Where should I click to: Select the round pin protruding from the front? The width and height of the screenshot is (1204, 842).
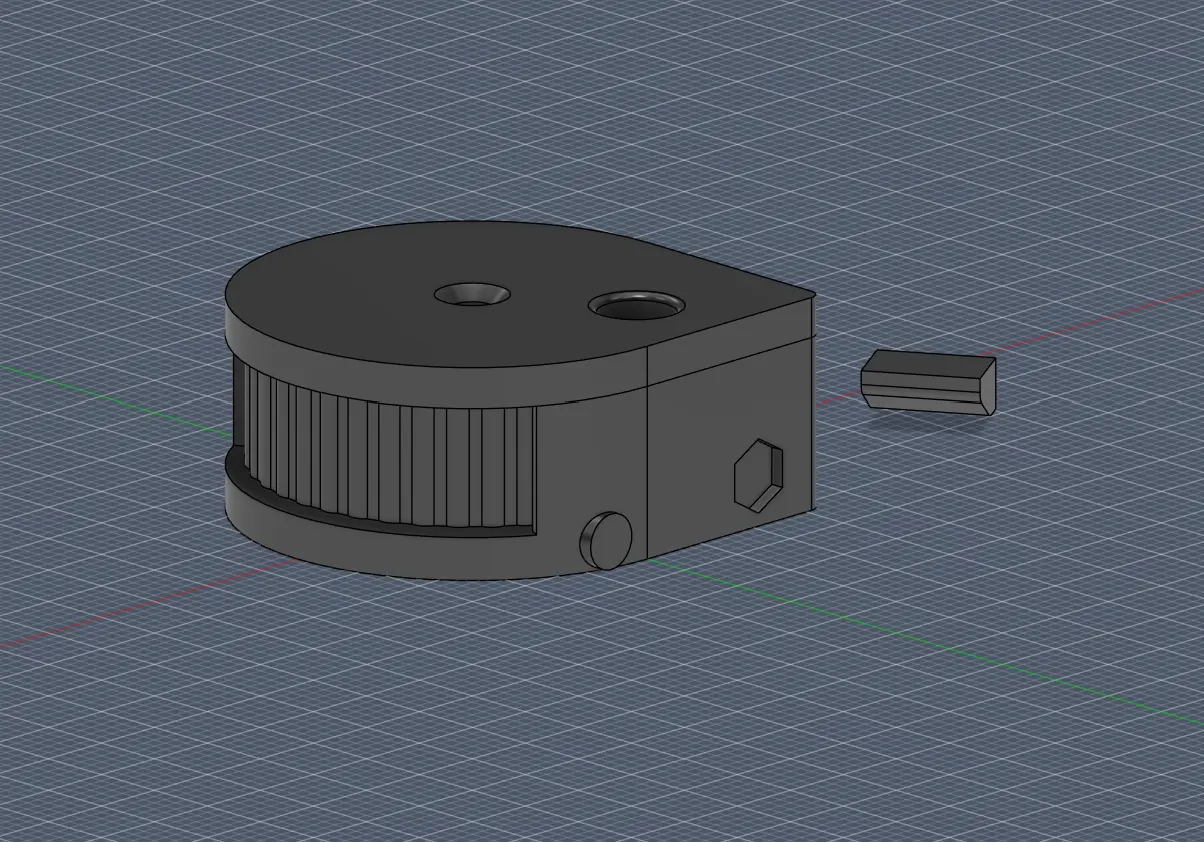click(x=606, y=541)
